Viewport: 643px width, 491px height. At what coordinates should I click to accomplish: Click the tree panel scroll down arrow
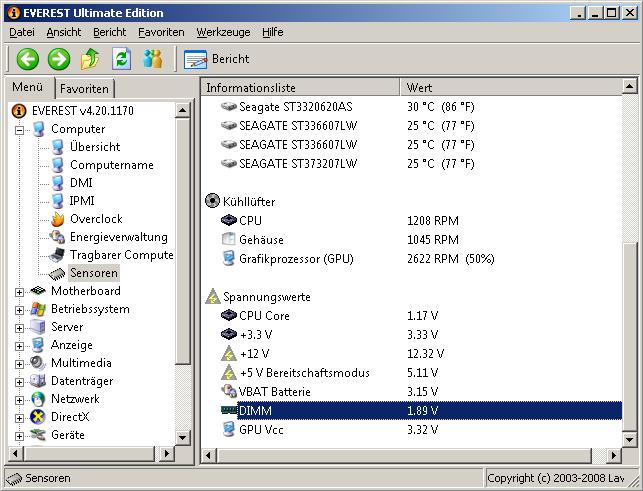182,437
